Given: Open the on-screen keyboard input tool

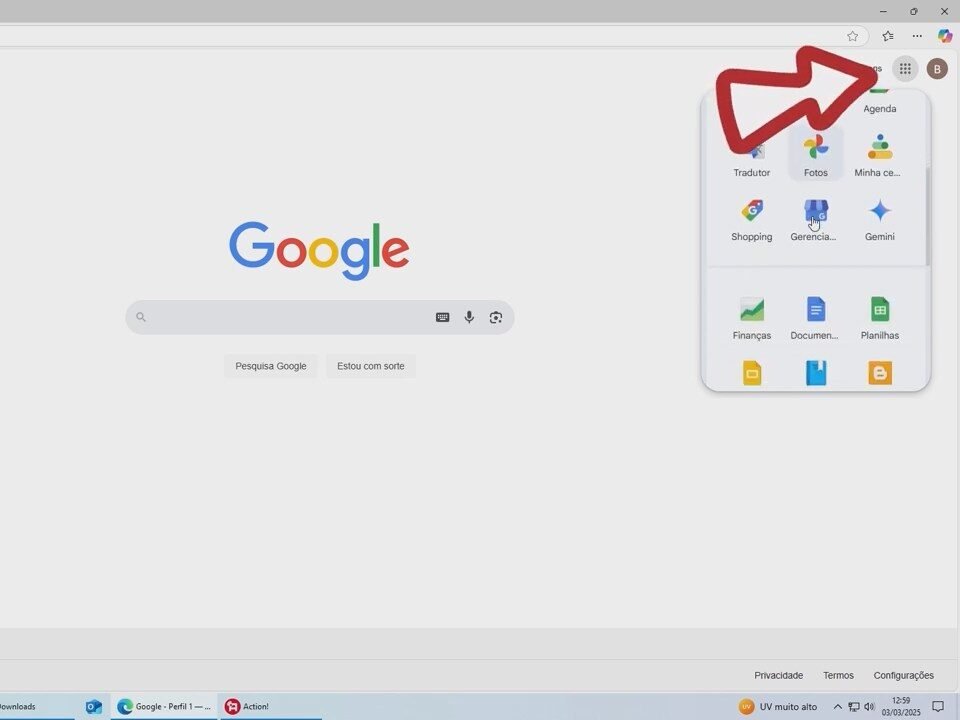Looking at the screenshot, I should [442, 317].
